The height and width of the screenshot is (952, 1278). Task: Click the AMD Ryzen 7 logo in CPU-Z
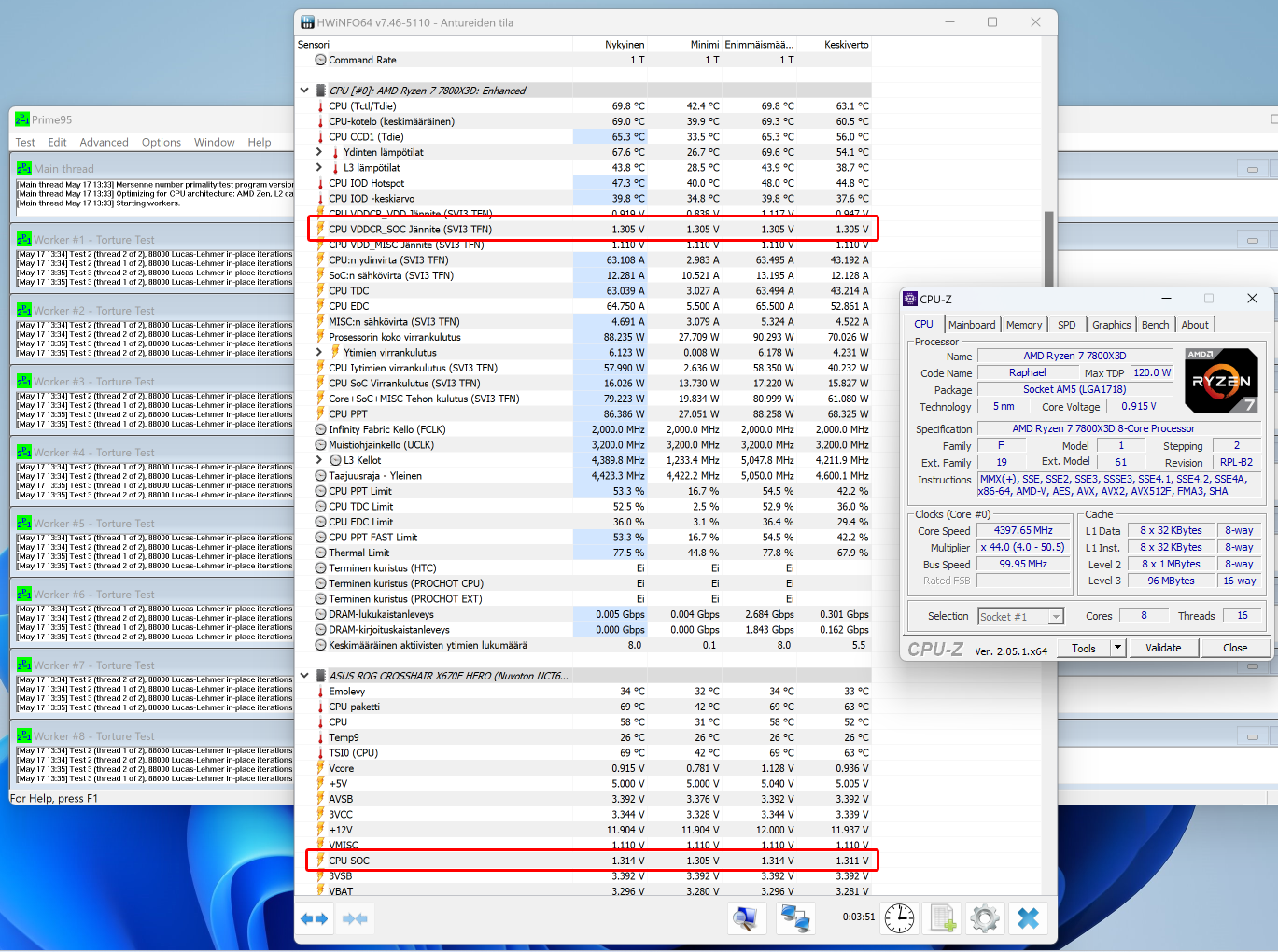coord(1221,381)
